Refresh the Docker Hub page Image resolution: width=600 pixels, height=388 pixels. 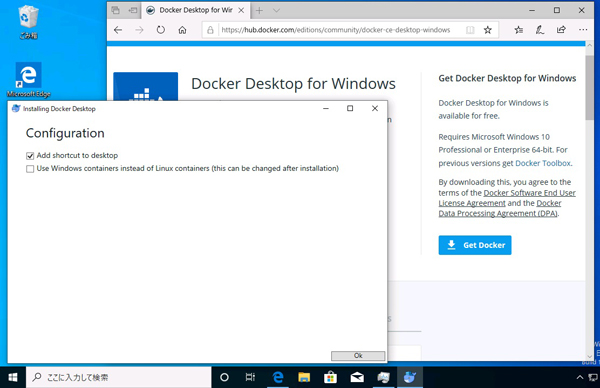pos(161,30)
